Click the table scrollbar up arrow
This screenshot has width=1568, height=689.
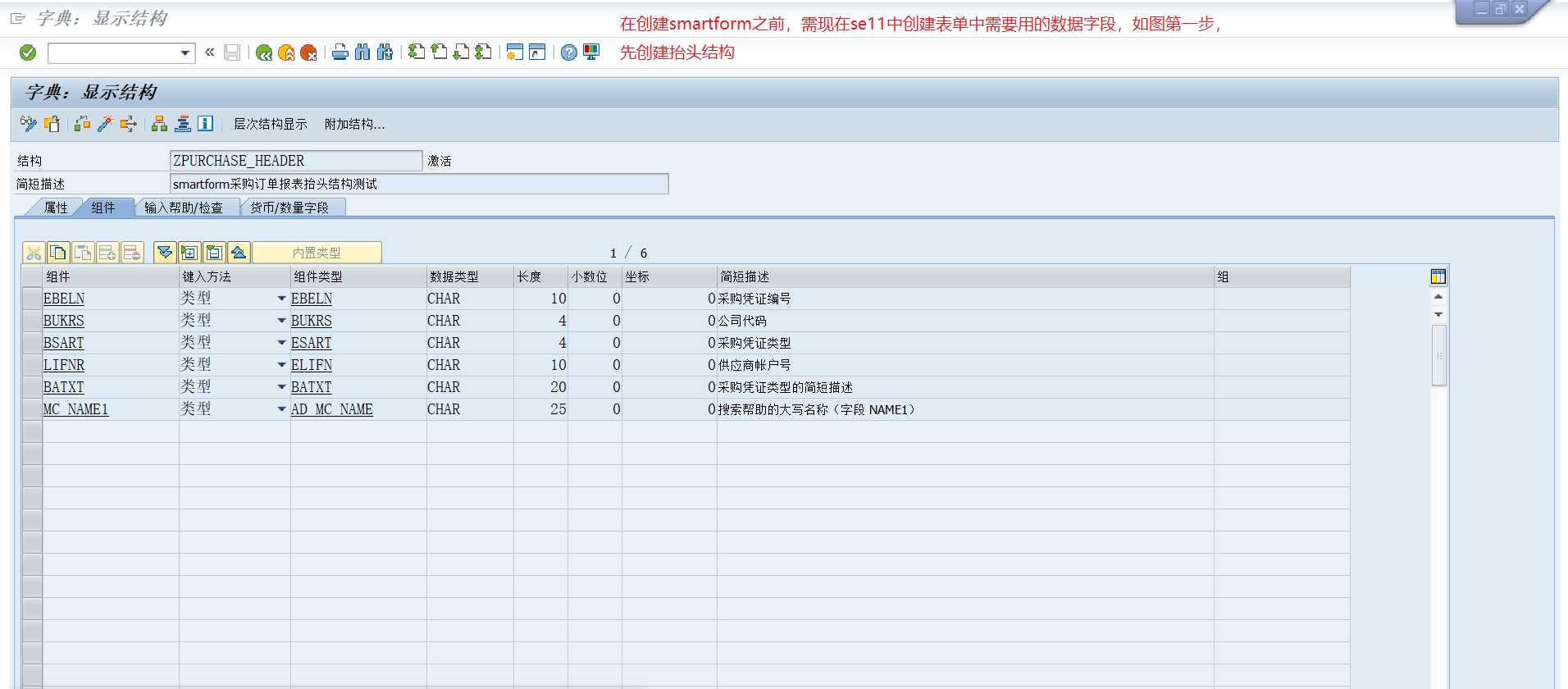[x=1438, y=297]
